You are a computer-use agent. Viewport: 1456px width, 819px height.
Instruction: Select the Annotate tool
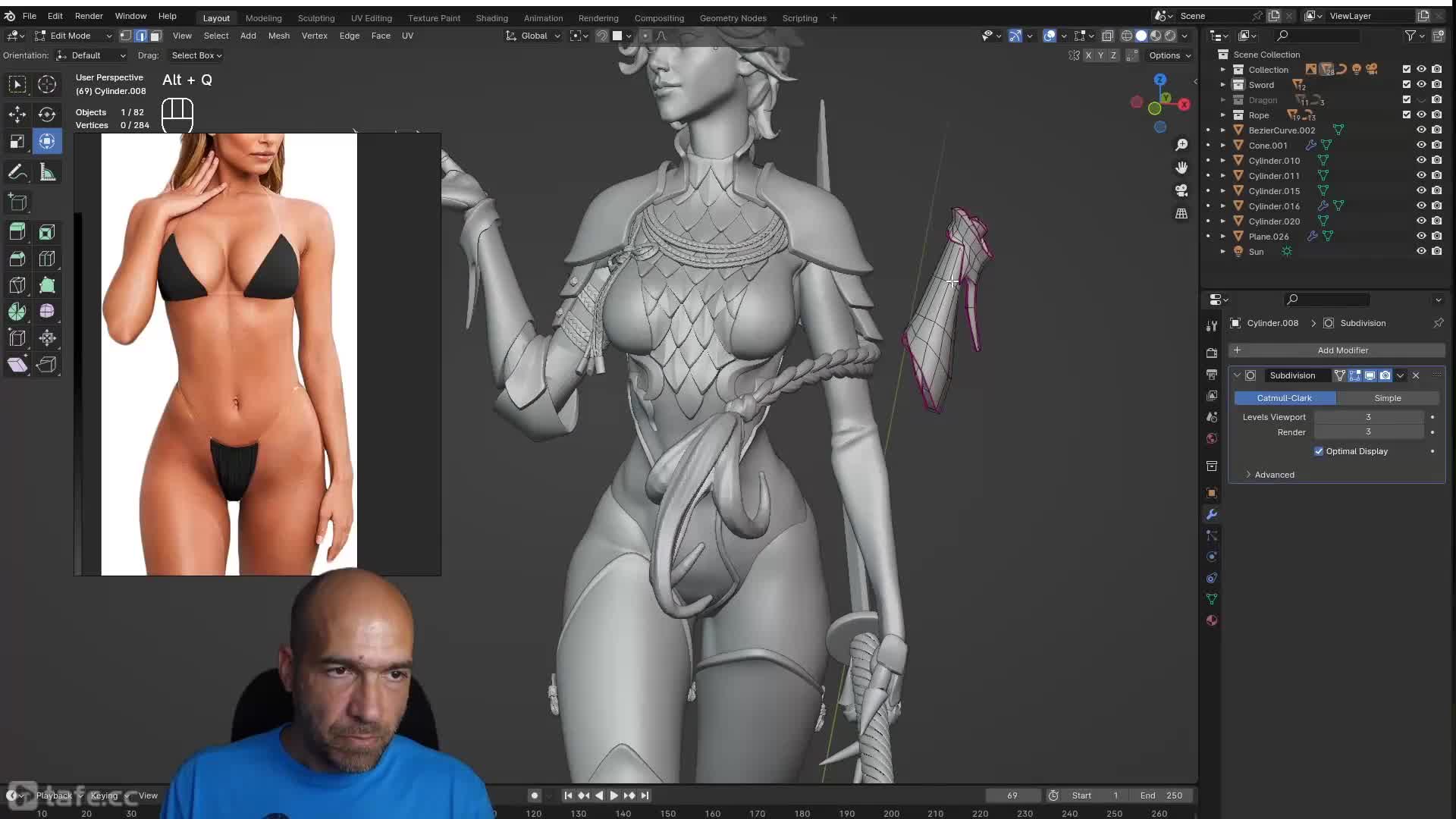click(x=17, y=173)
